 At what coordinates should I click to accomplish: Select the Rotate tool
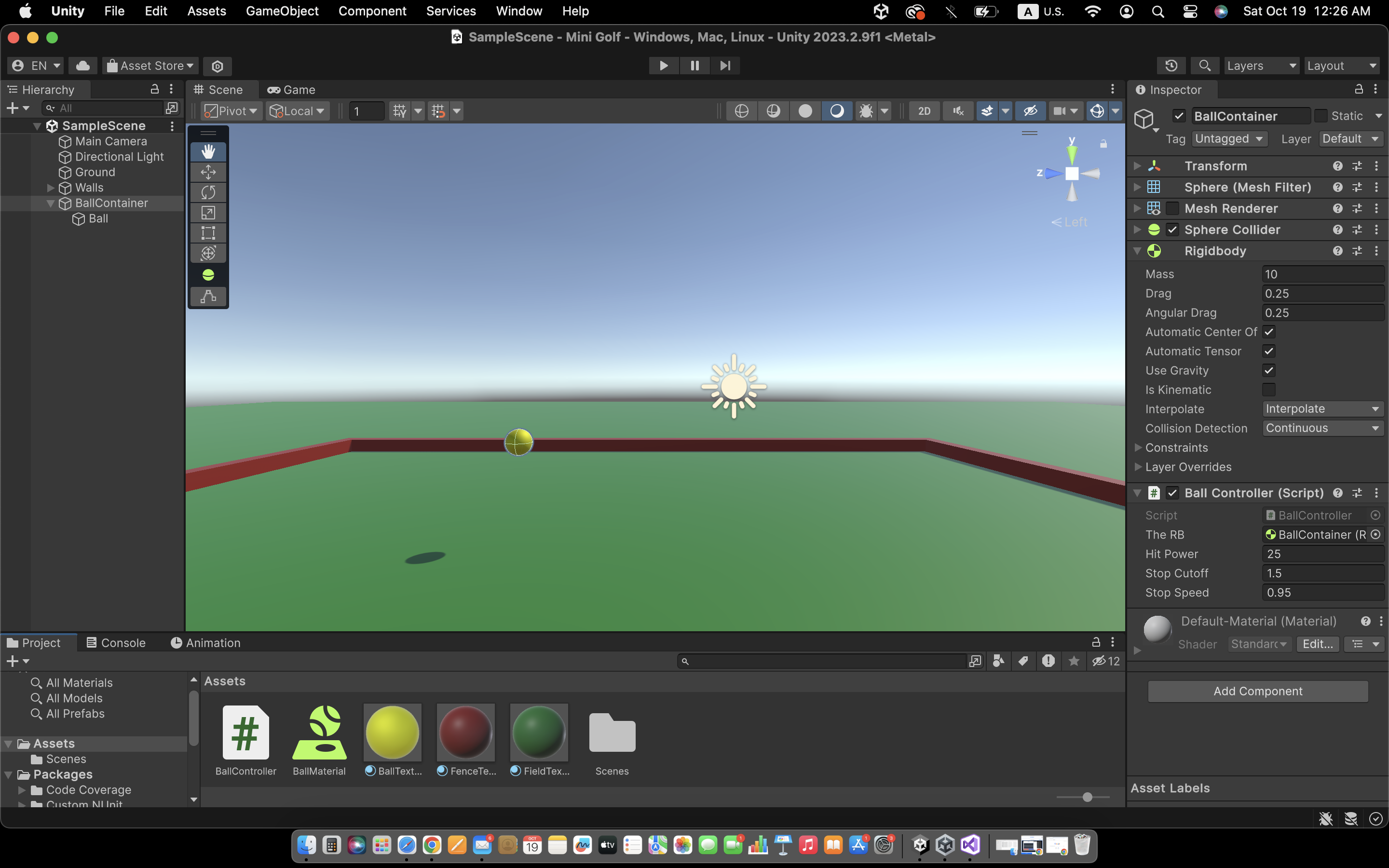[x=208, y=192]
